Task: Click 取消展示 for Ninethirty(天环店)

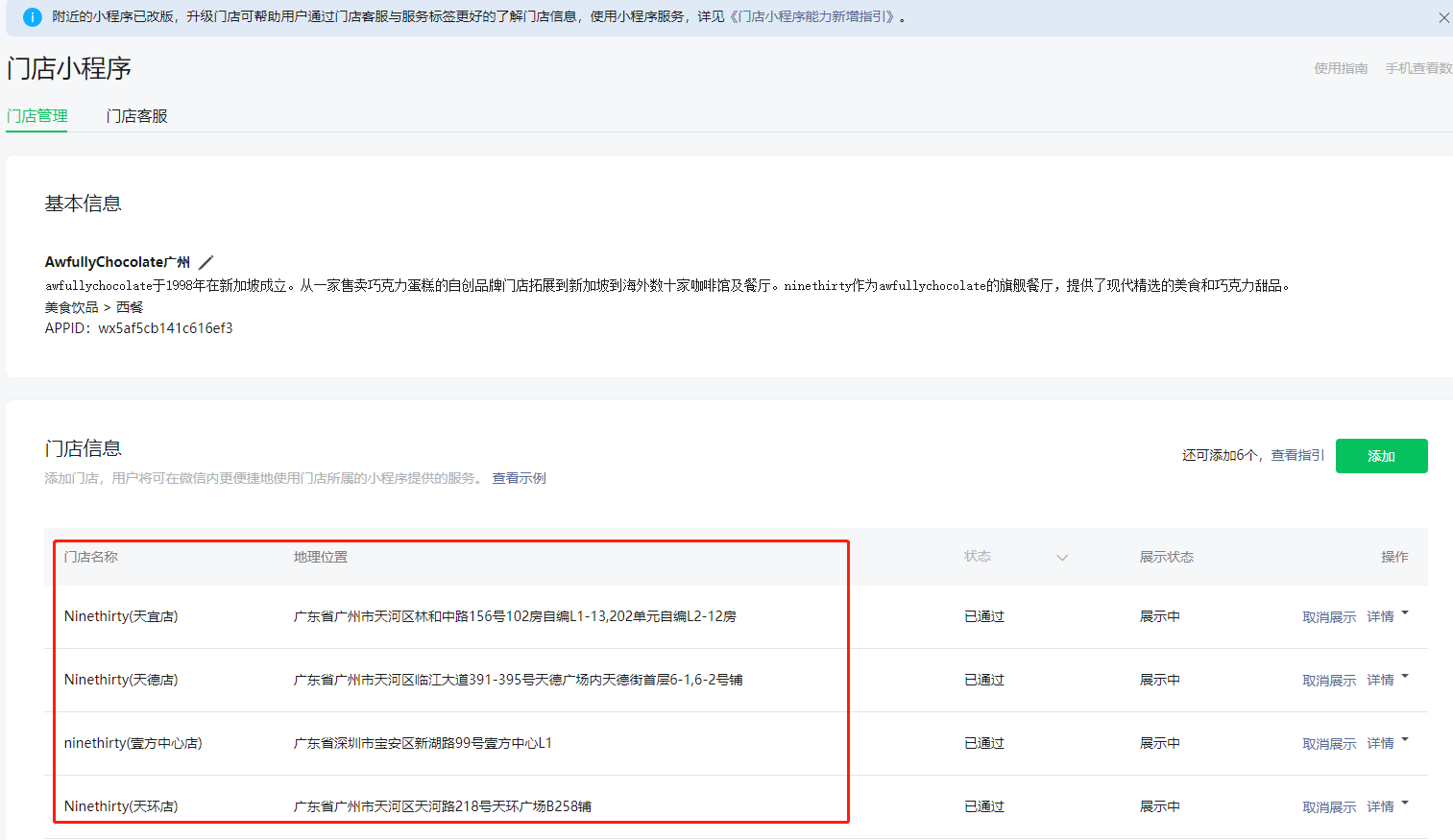Action: (1329, 807)
